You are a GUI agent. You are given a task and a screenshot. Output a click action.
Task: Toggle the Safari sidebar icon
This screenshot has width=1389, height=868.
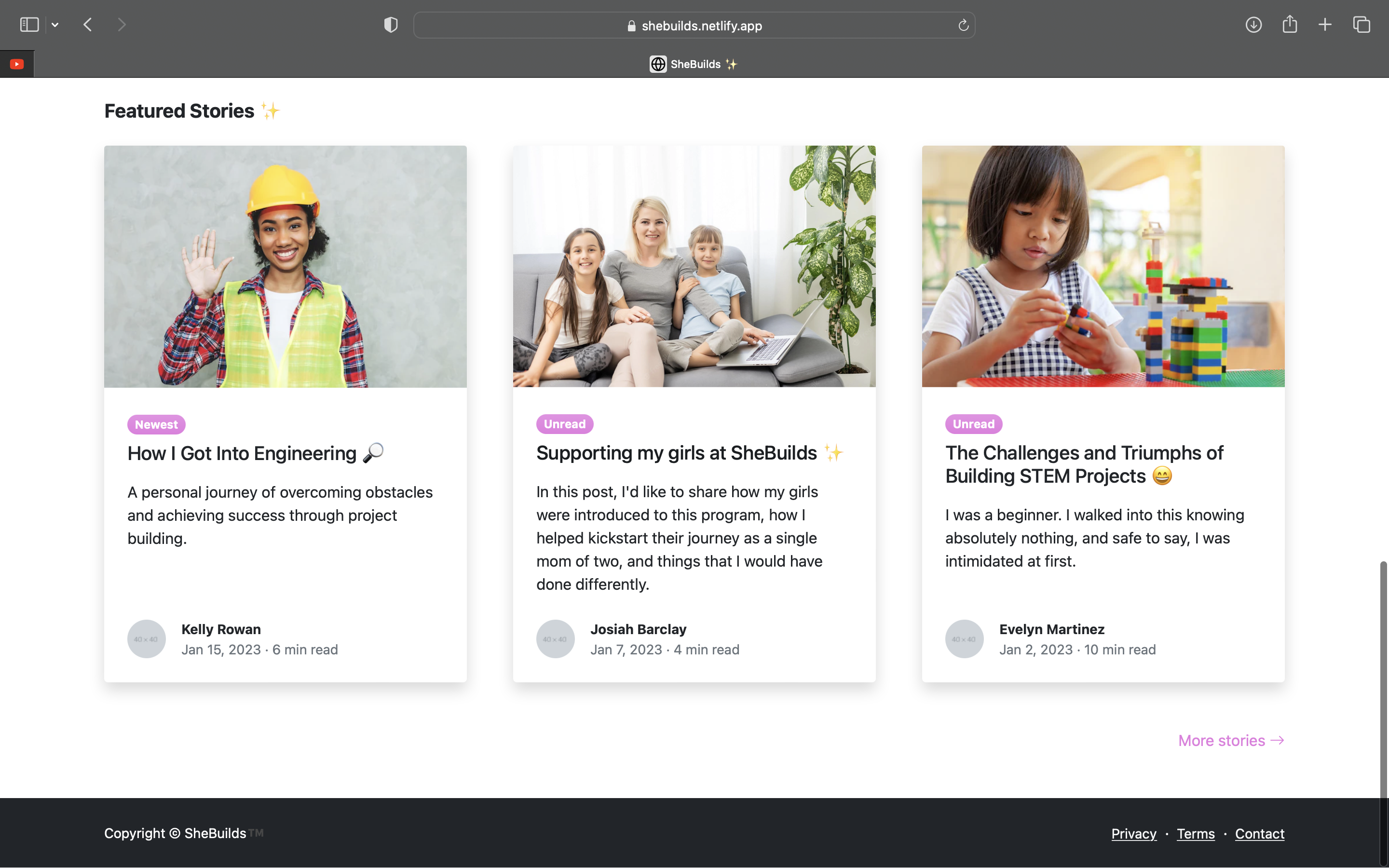coord(29,25)
